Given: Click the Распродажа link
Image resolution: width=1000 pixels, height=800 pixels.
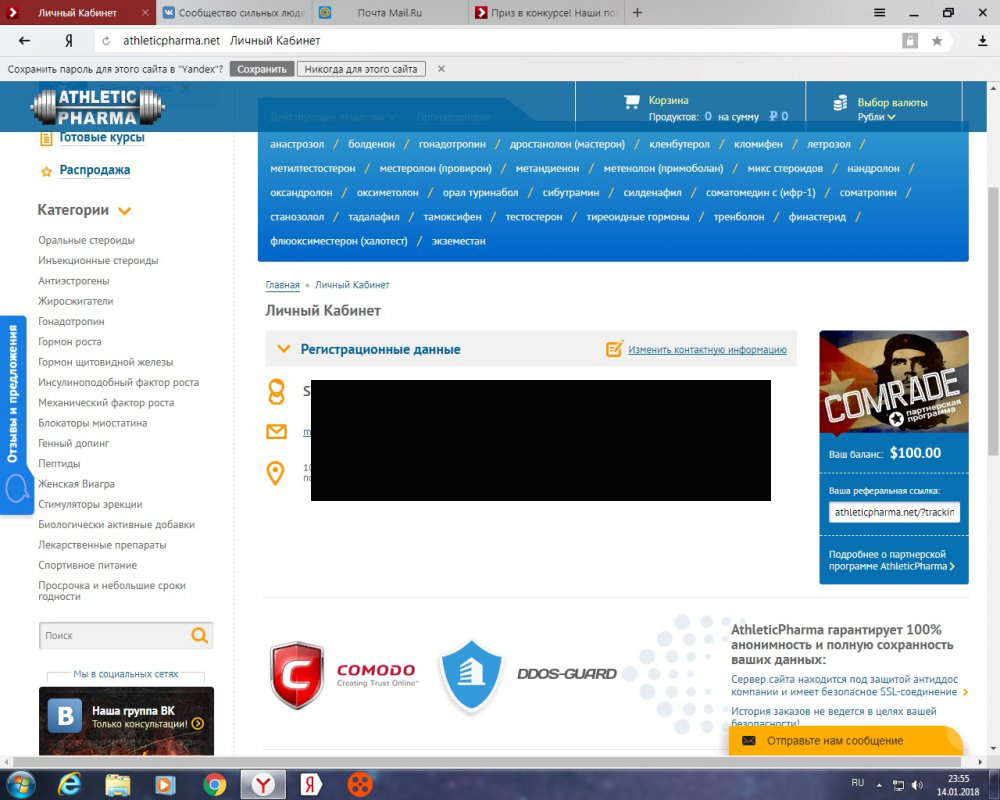Looking at the screenshot, I should [94, 170].
